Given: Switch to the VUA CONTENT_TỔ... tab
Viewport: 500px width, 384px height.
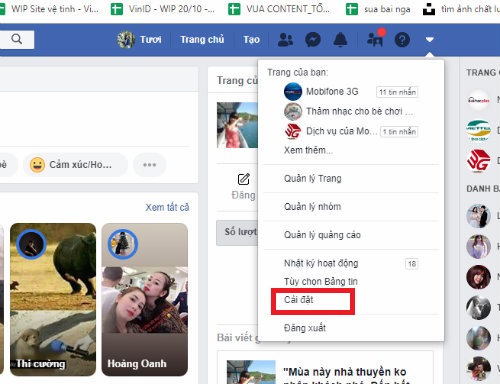Looking at the screenshot, I should click(x=279, y=9).
